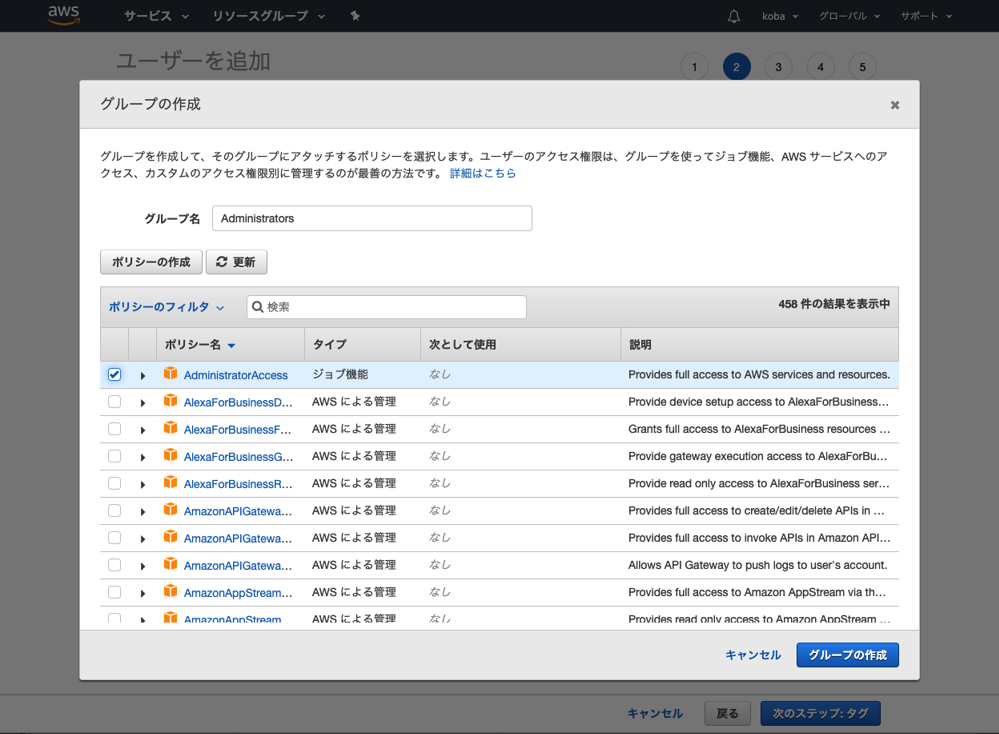Image resolution: width=999 pixels, height=734 pixels.
Task: Click the pin star icon in navbar
Action: click(355, 16)
